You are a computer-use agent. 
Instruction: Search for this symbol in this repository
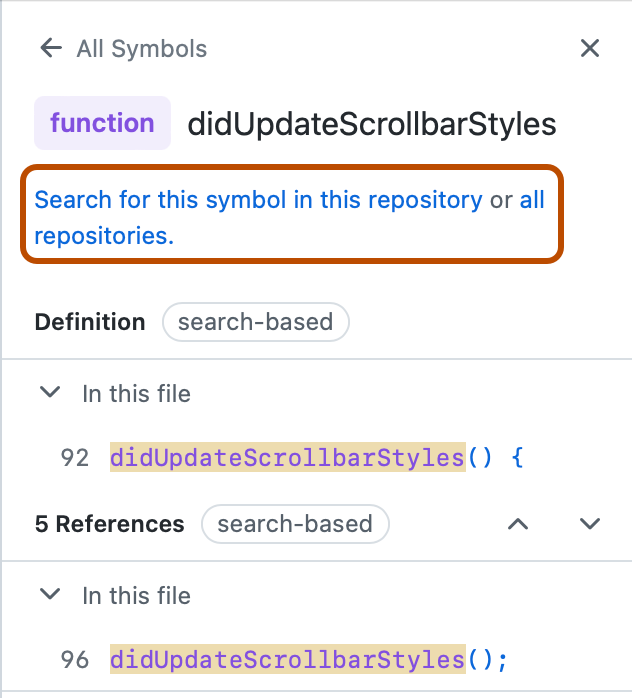(258, 200)
